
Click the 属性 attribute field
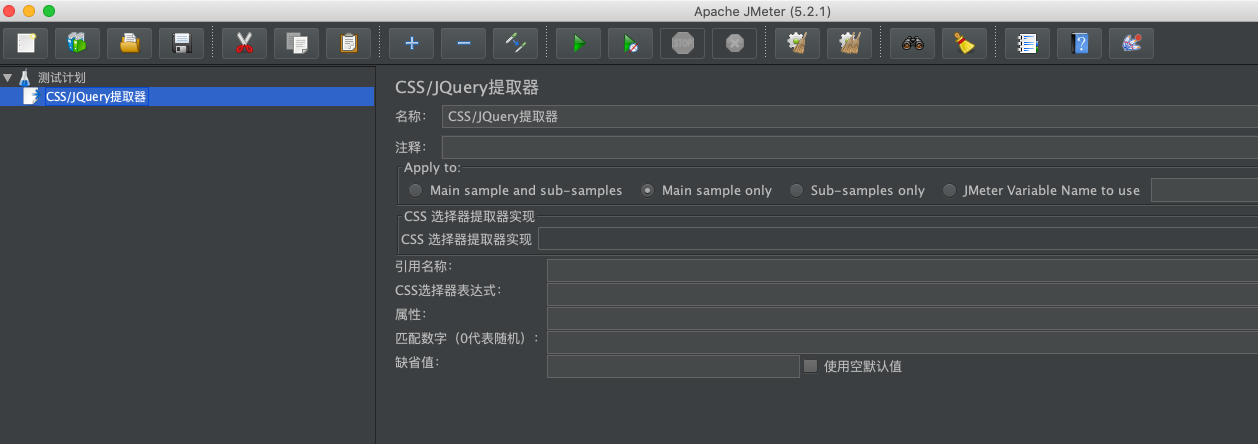pyautogui.click(x=902, y=318)
